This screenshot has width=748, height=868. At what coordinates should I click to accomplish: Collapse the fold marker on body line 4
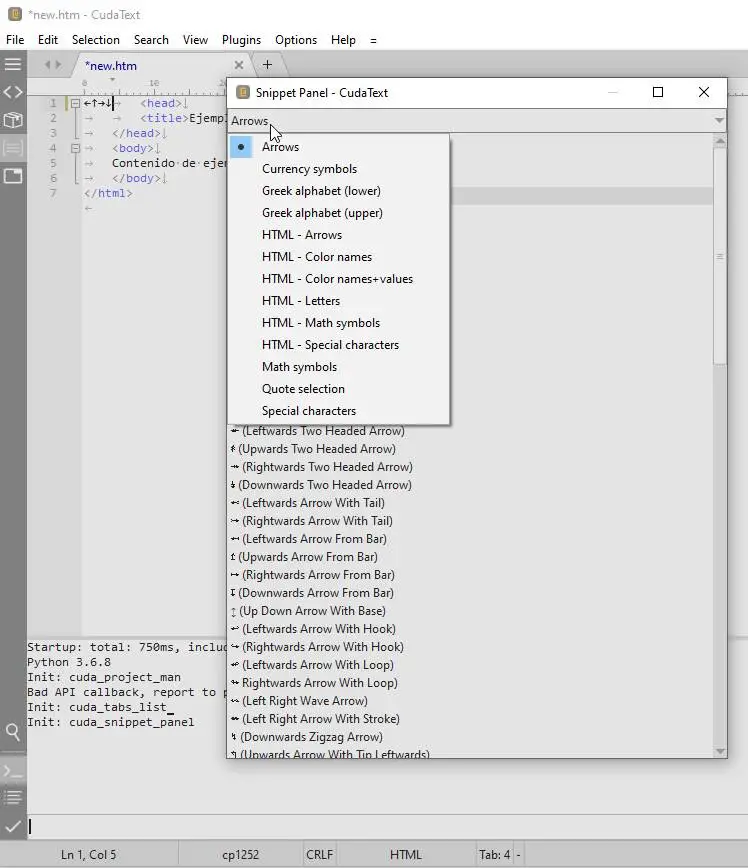pos(75,148)
